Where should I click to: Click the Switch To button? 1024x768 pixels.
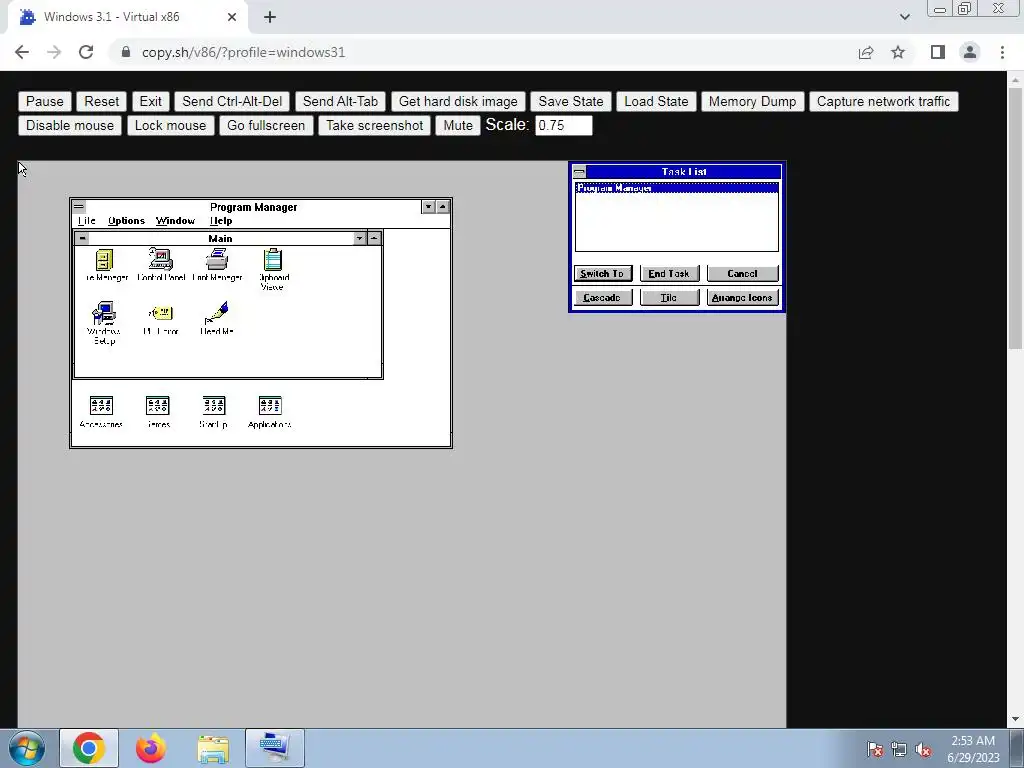602,274
